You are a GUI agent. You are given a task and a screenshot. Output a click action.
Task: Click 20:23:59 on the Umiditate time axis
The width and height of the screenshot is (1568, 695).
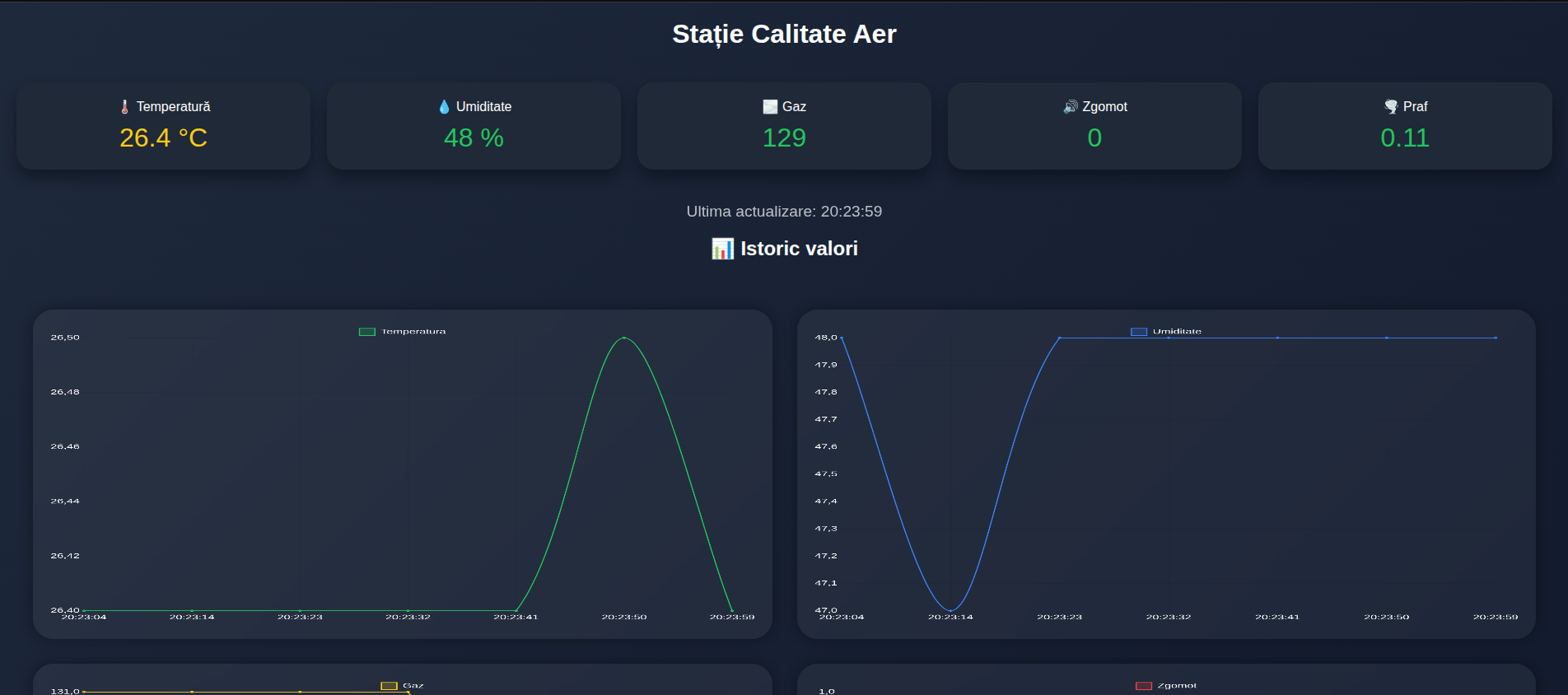point(1496,617)
